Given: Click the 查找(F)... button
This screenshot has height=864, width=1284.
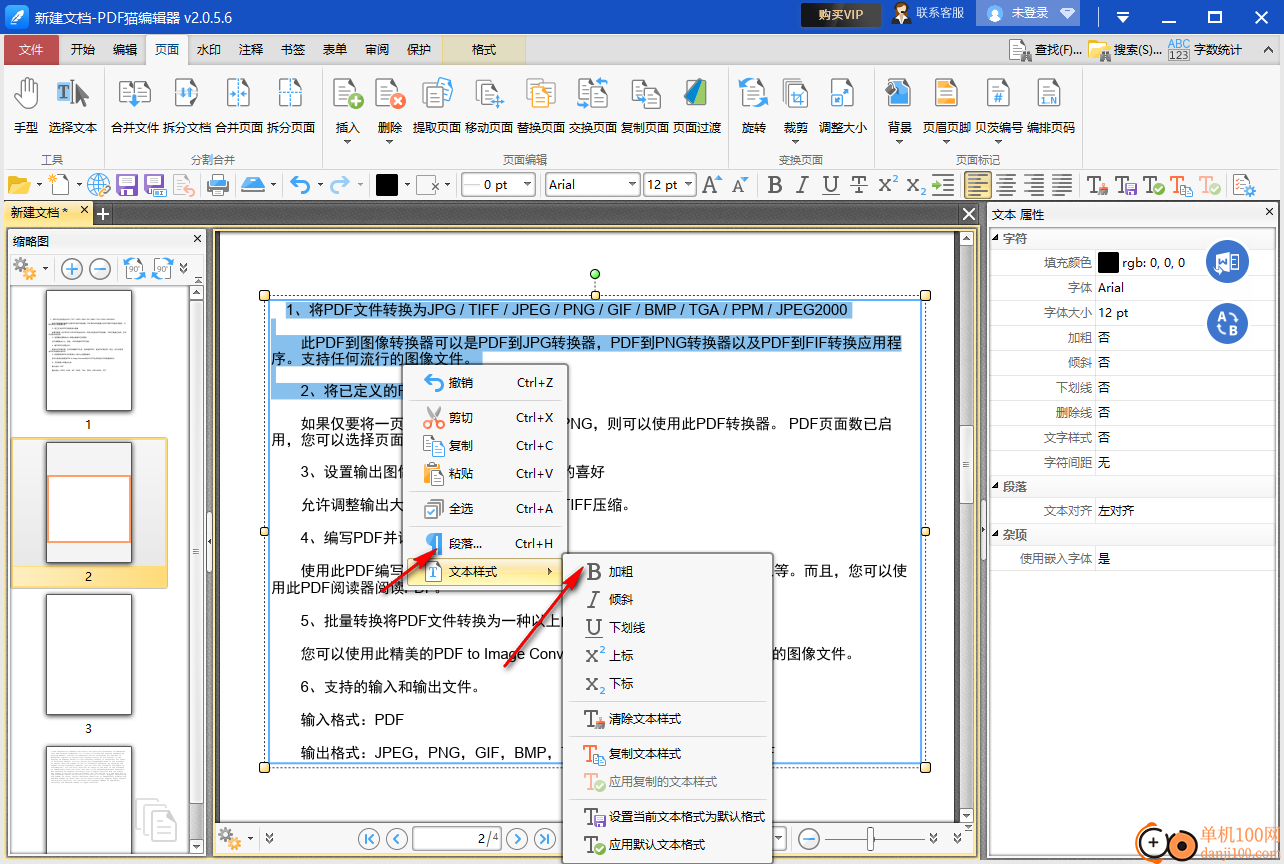Looking at the screenshot, I should pyautogui.click(x=1045, y=50).
